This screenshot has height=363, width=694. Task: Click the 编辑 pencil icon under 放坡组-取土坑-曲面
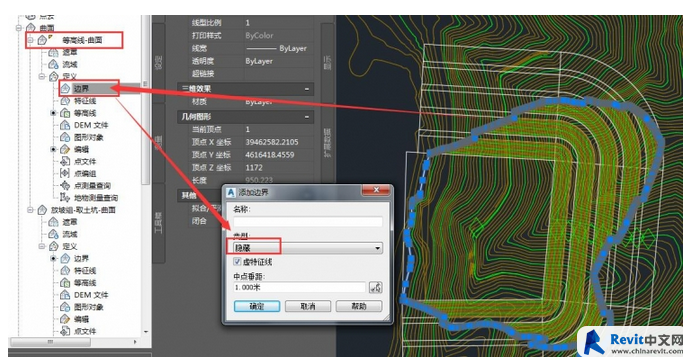65,319
